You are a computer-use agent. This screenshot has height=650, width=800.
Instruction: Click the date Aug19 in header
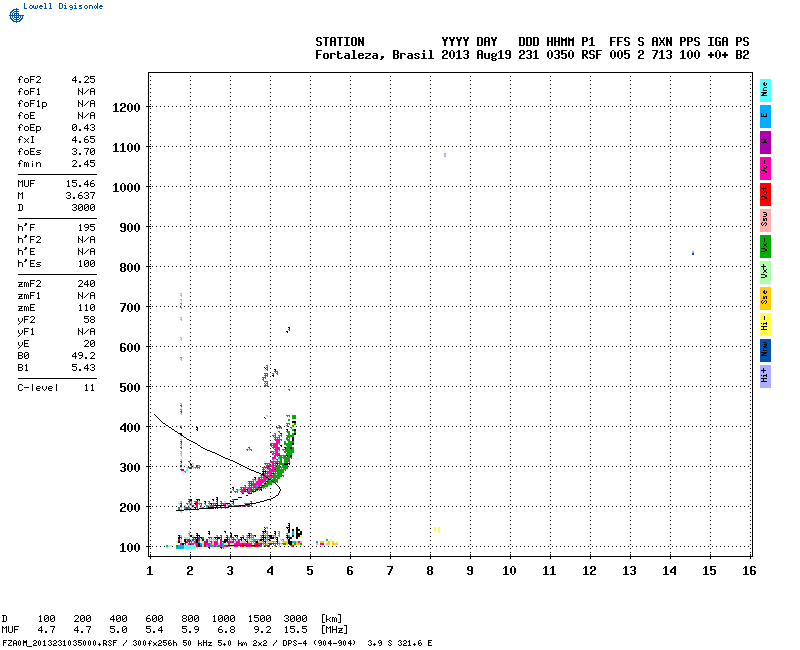coord(493,55)
